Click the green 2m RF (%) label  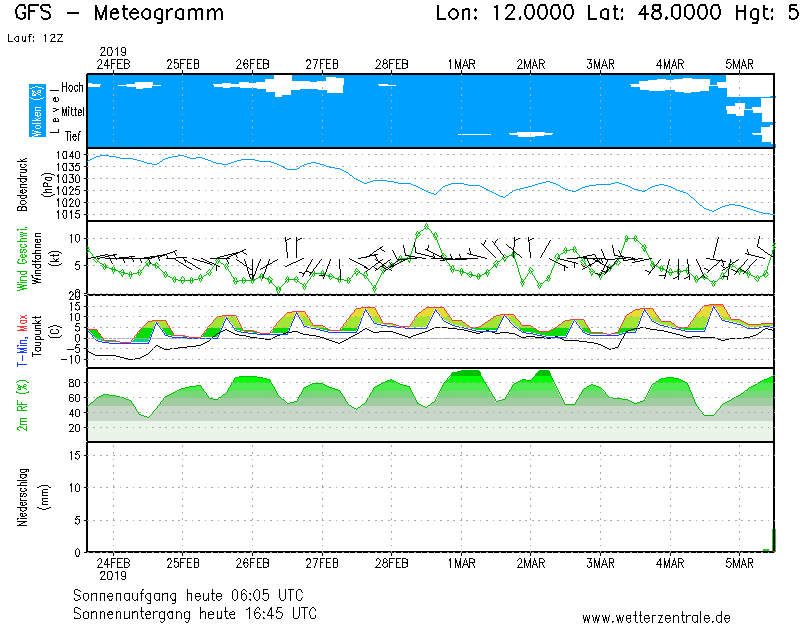pyautogui.click(x=22, y=404)
